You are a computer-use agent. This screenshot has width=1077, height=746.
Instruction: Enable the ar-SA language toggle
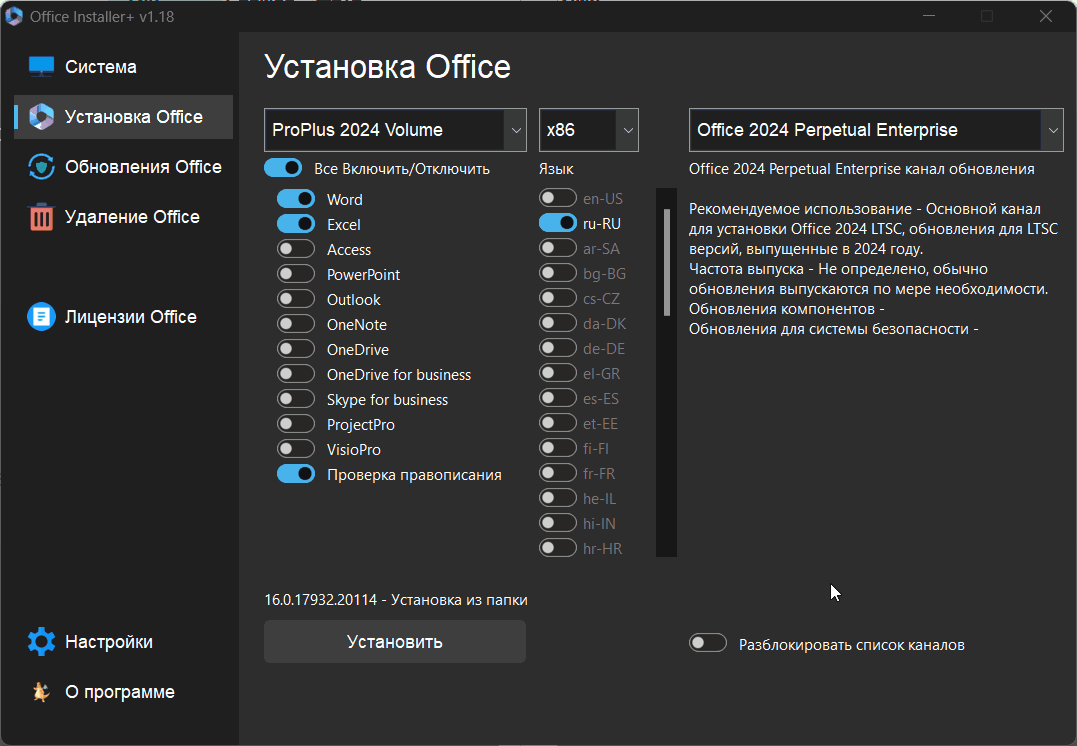(x=558, y=248)
